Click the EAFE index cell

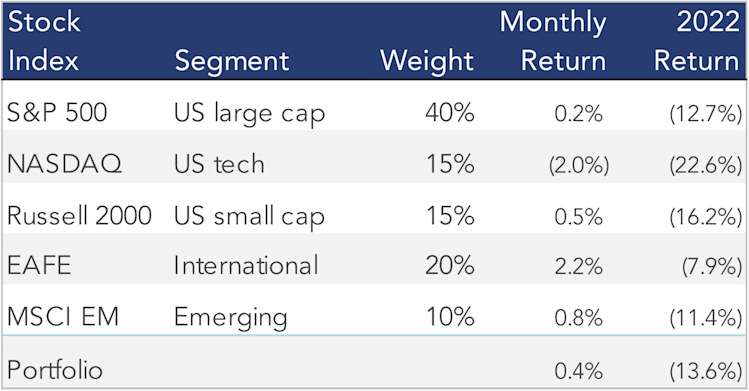coord(39,265)
